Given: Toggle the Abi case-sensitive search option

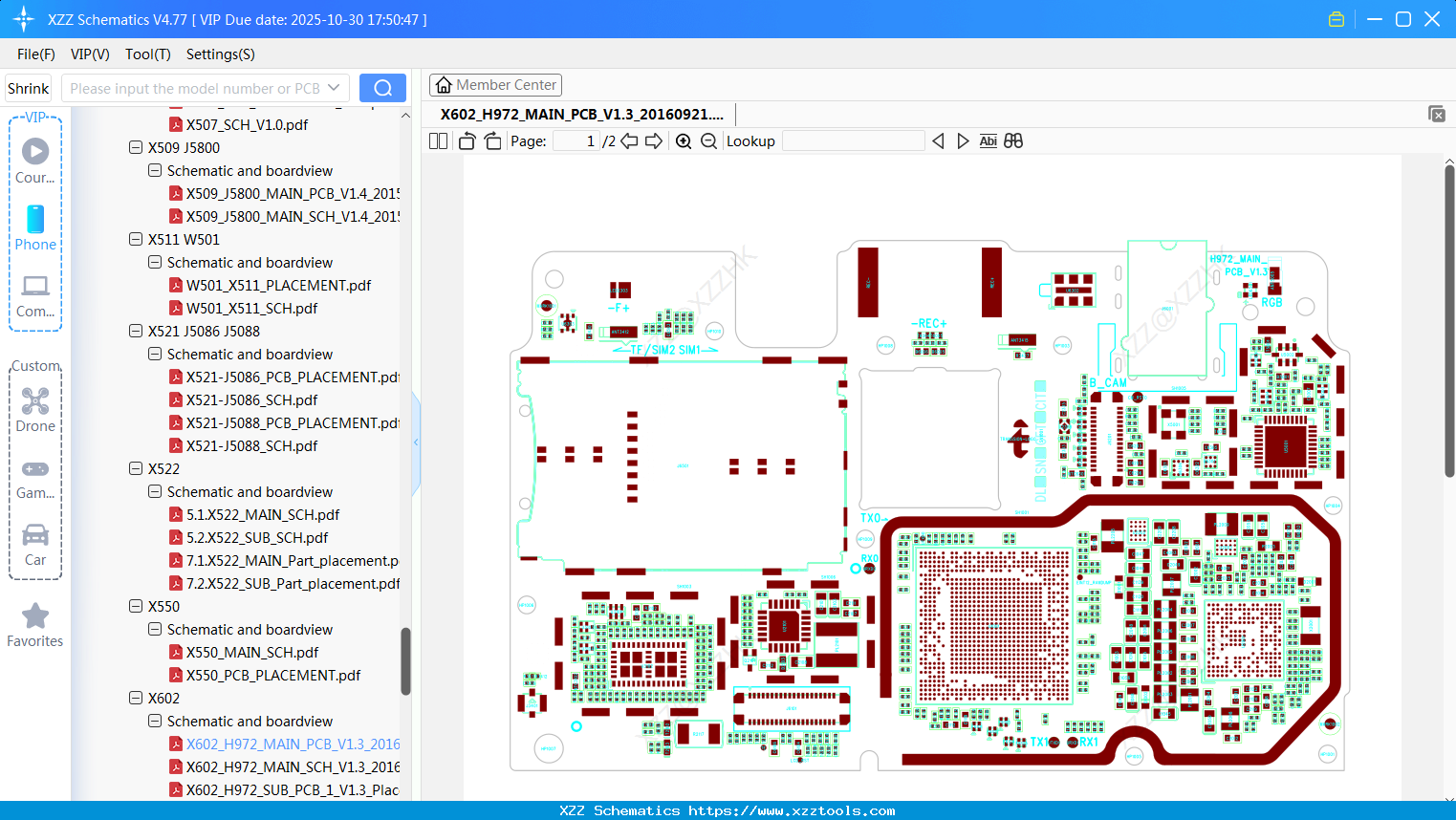Looking at the screenshot, I should [x=988, y=140].
